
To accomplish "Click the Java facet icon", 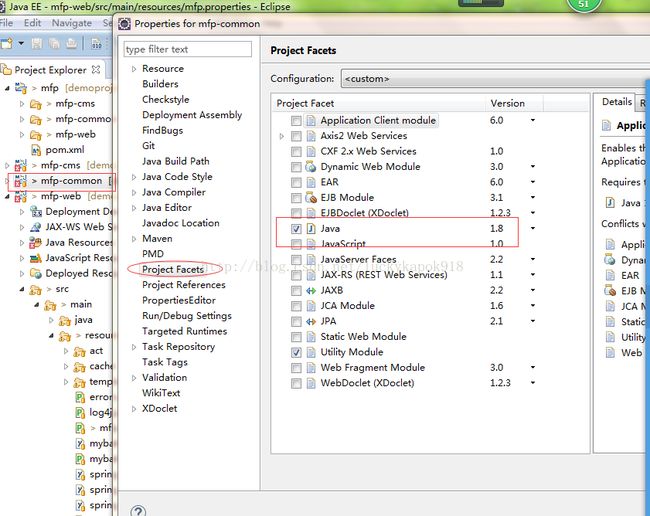I will (311, 229).
